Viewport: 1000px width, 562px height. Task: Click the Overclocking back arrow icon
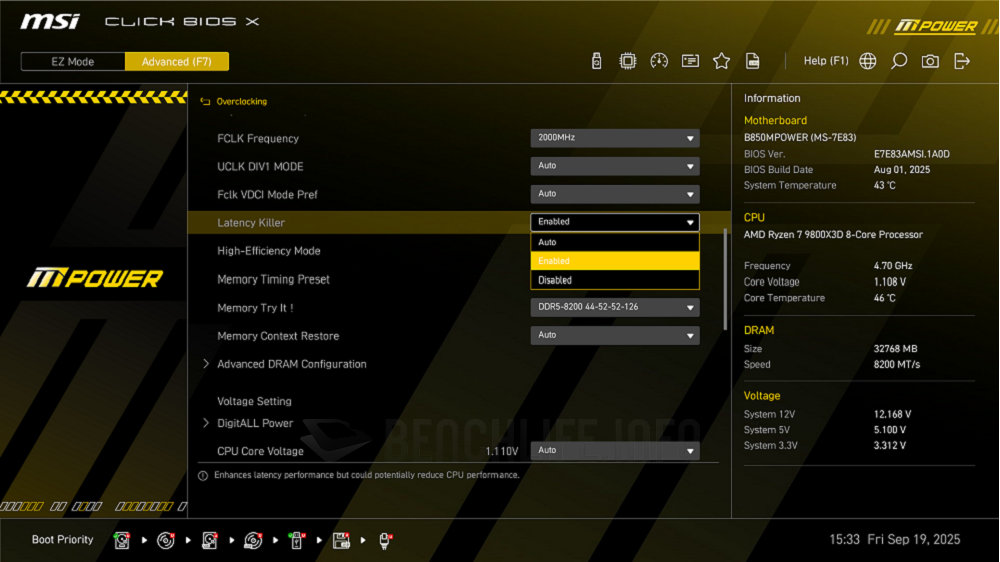coord(205,101)
